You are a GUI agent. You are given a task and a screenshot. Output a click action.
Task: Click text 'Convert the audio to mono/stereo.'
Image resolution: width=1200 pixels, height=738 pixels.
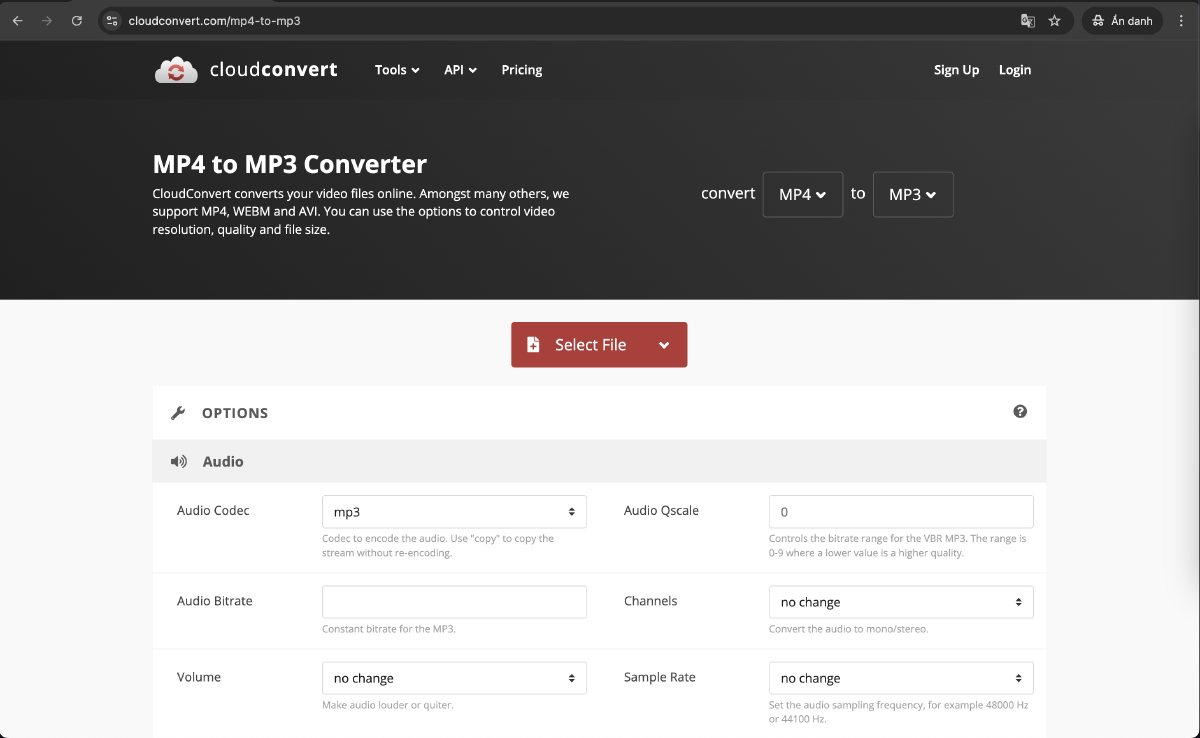[848, 629]
